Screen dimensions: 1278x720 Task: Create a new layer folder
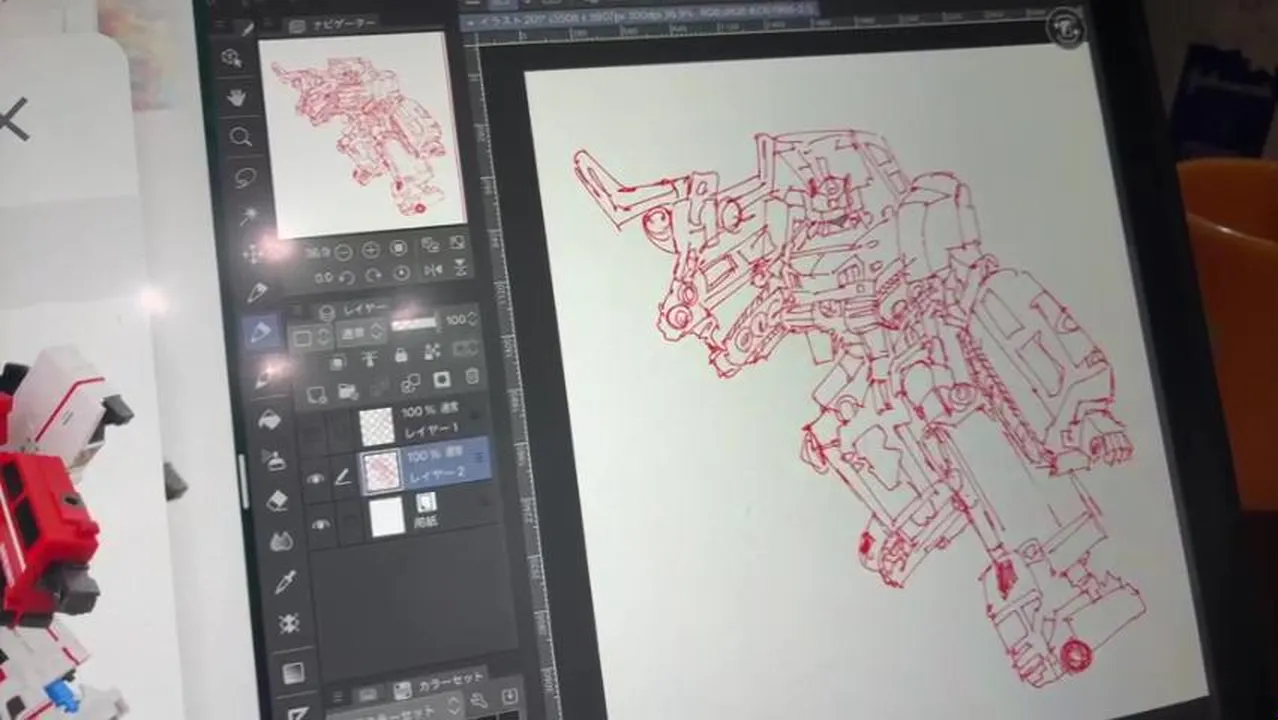coord(347,391)
